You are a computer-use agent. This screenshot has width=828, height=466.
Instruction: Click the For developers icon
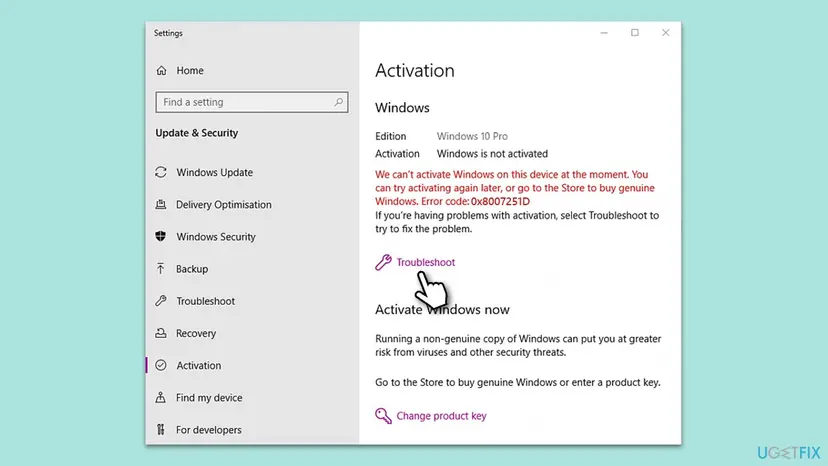click(x=161, y=430)
